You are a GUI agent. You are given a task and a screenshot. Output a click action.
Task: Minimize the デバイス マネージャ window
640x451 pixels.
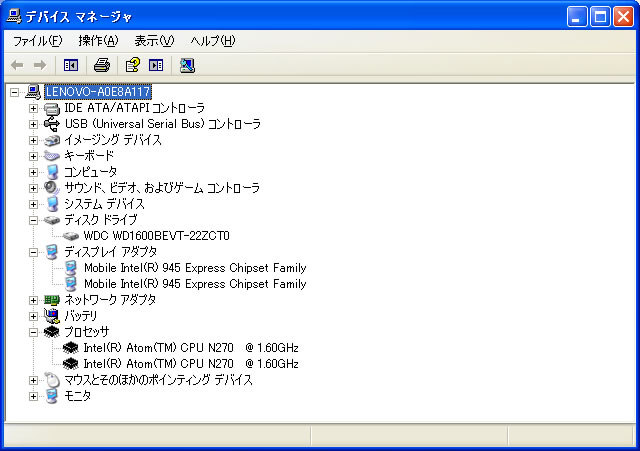(x=577, y=17)
